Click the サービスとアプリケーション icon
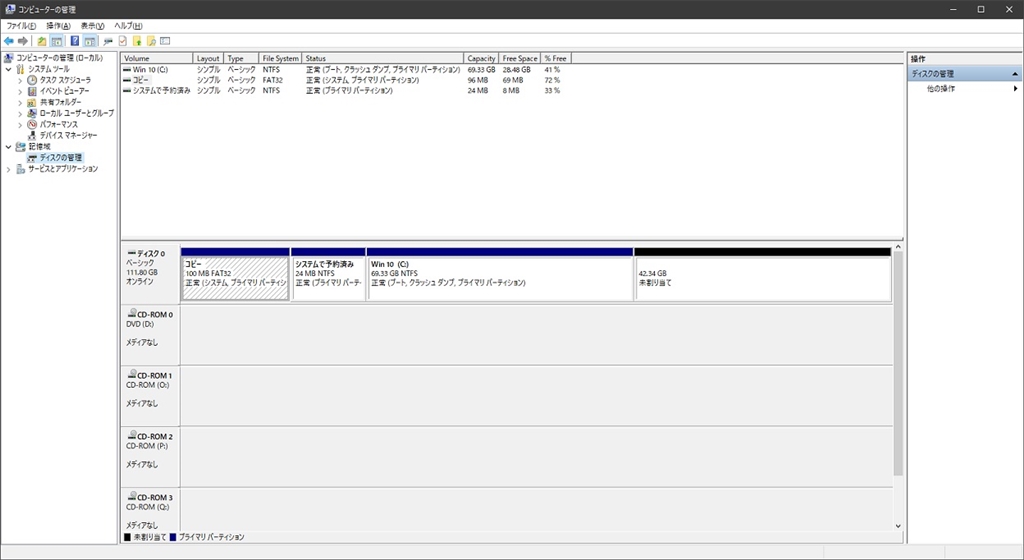 tap(21, 168)
